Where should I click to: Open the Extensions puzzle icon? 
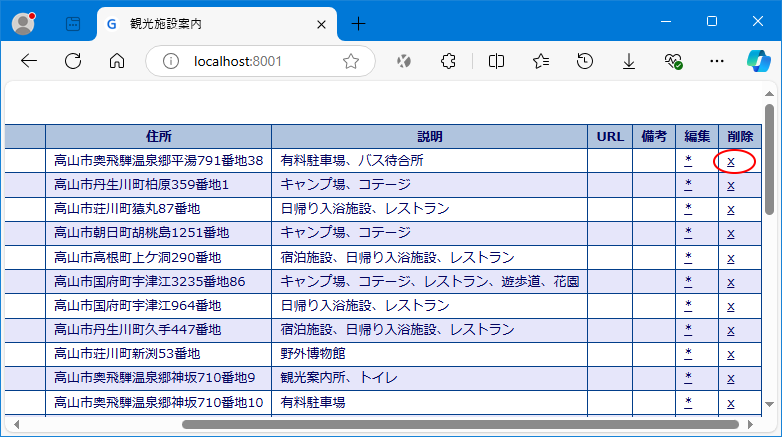448,61
